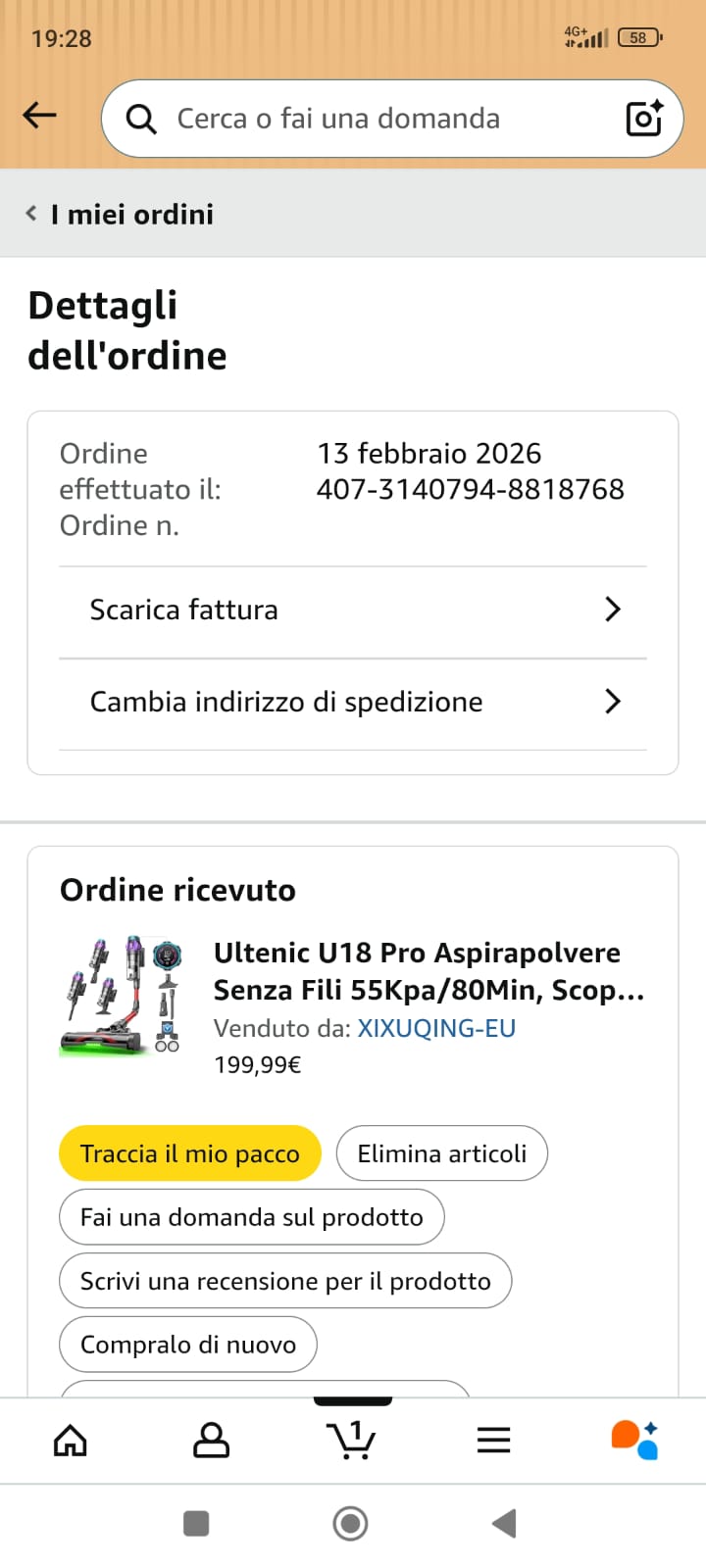Open the Rufus AI assistant icon

pos(634,1440)
